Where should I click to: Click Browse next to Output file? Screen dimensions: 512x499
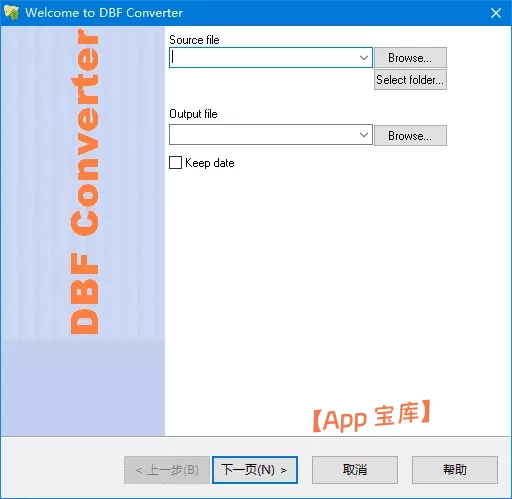pos(410,135)
